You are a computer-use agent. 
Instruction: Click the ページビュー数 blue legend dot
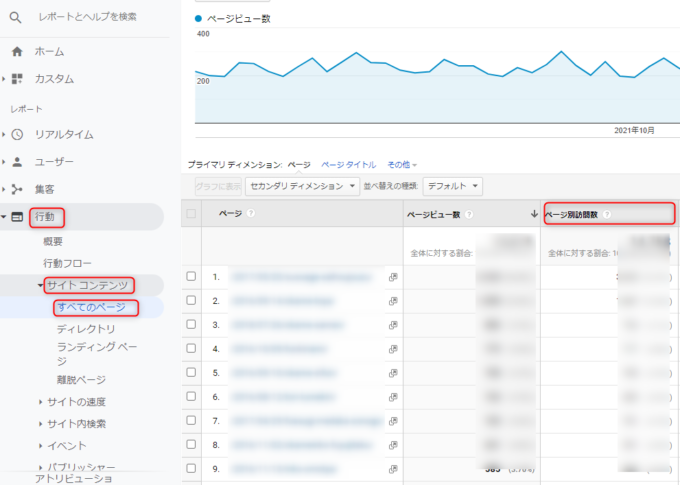(199, 19)
